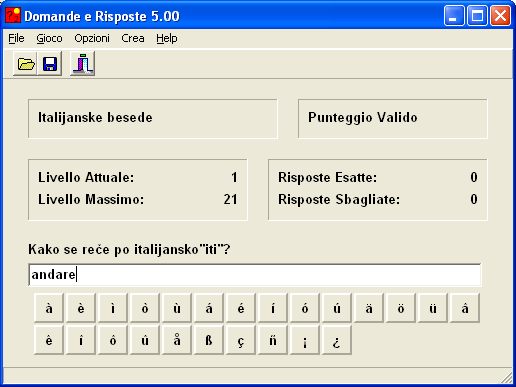Click the Livello Massimo value 21

coord(230,199)
